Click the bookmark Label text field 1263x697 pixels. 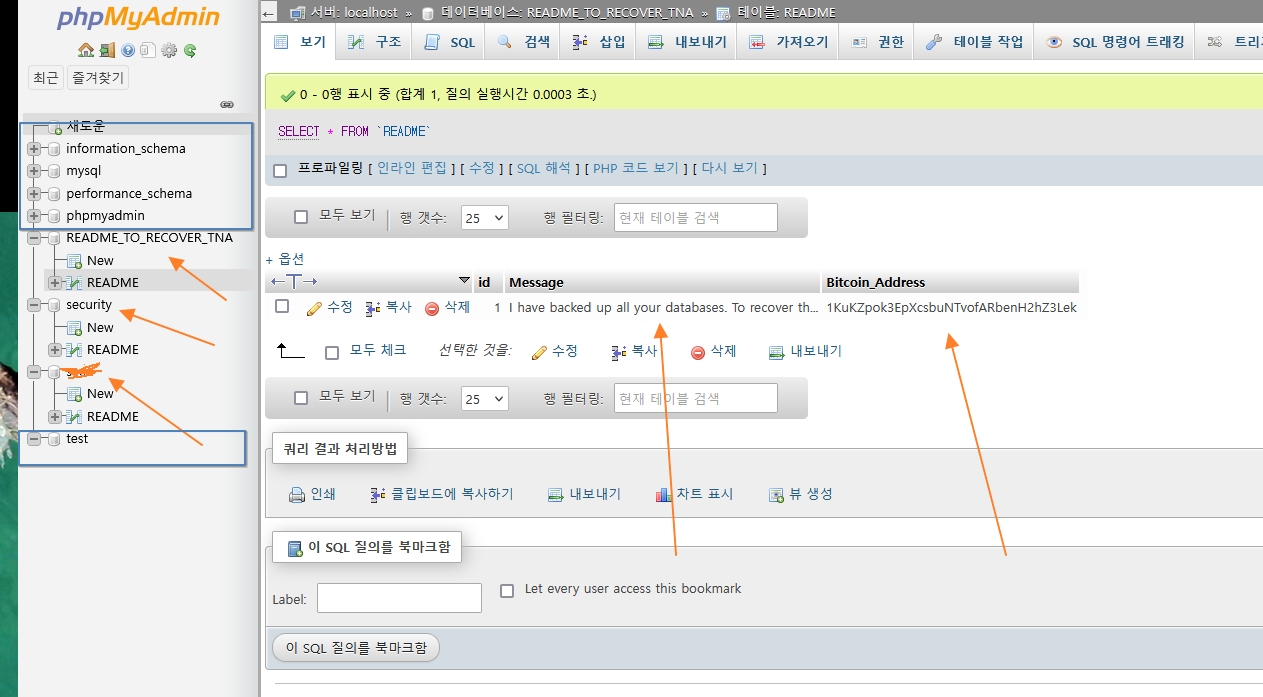point(399,599)
